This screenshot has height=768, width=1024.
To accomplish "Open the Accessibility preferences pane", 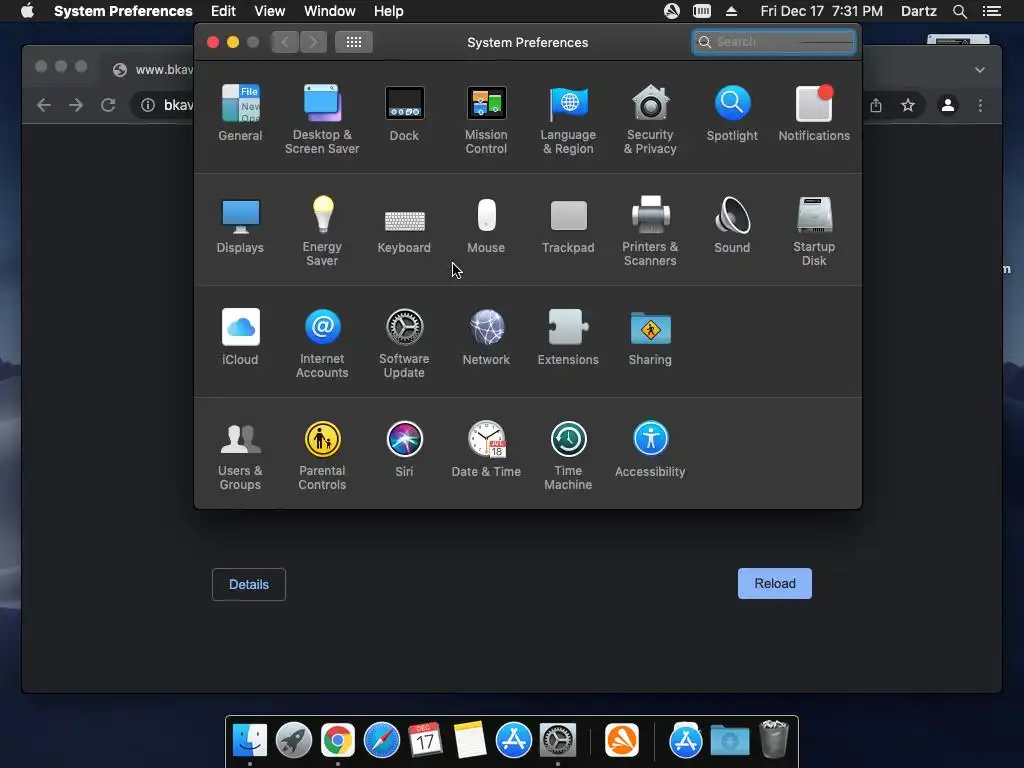I will [650, 449].
